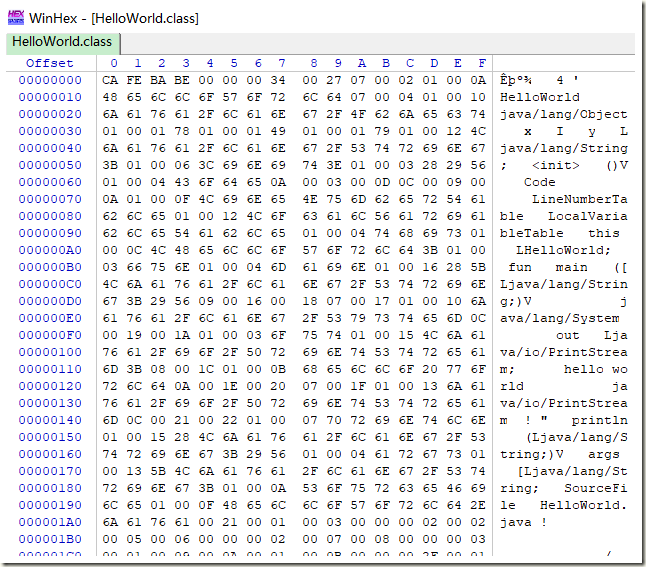The image size is (646, 567).
Task: Click offset 000000F0 in the offset column
Action: point(50,335)
